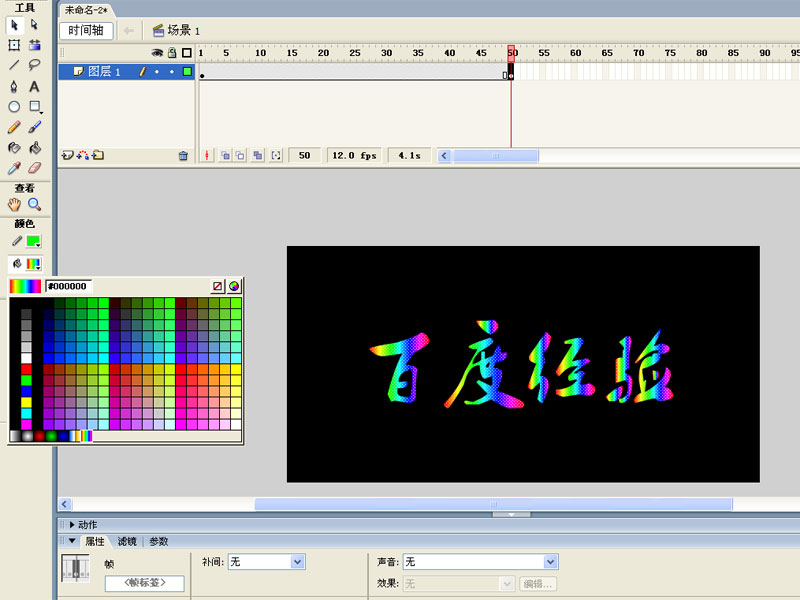Toggle lock all layers icon

coord(172,53)
